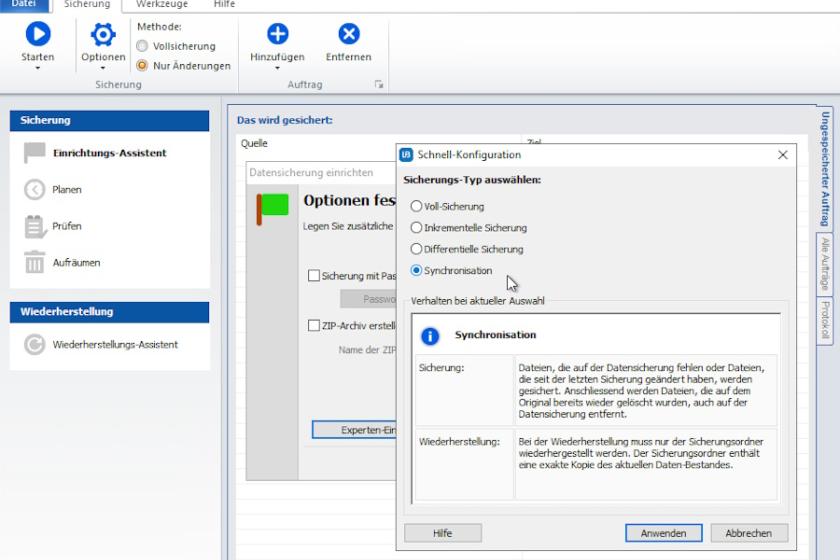Click the Aufräumen trash icon
Viewport: 840px width, 560px height.
coord(35,262)
